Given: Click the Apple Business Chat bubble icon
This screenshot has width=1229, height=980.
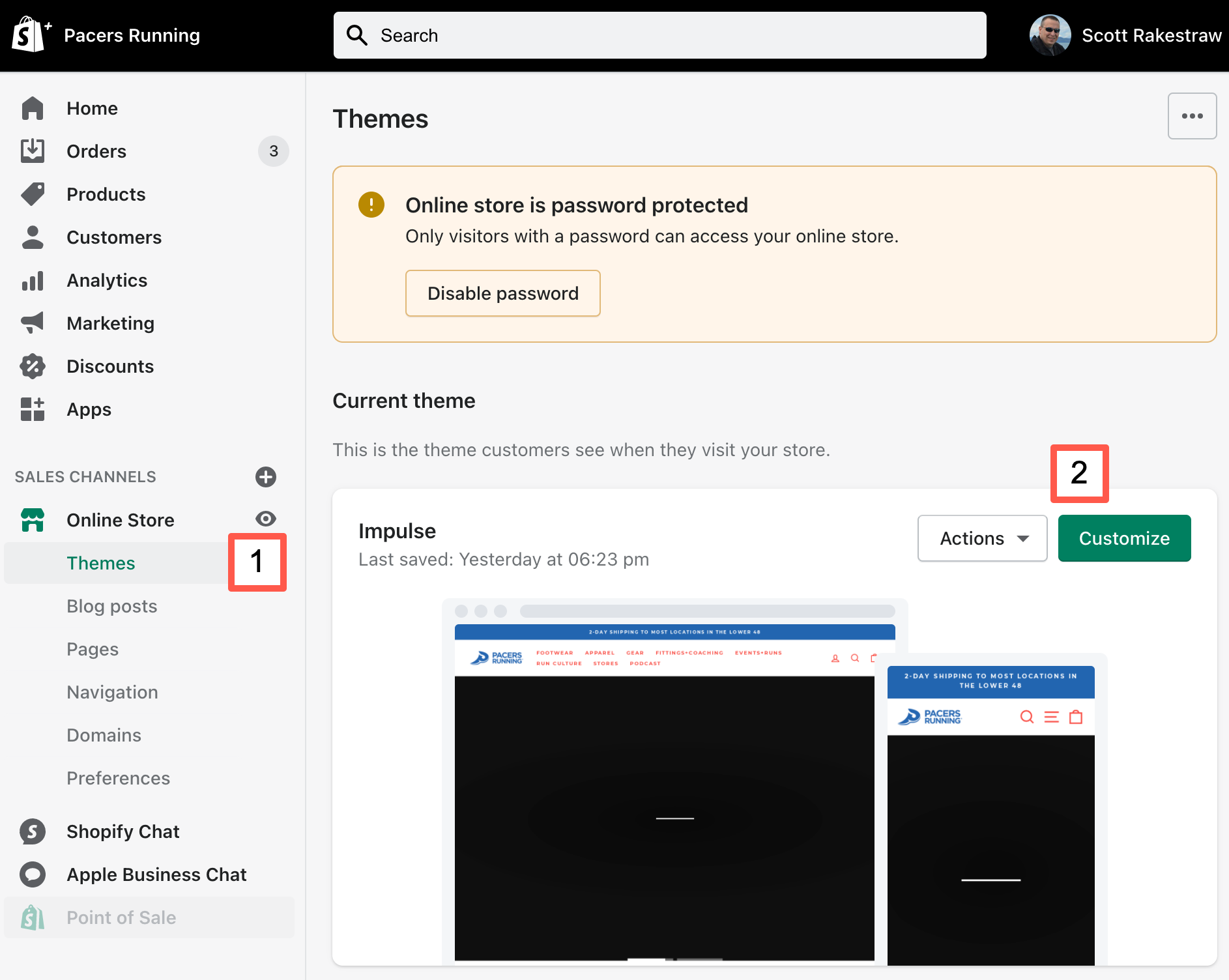Looking at the screenshot, I should pyautogui.click(x=33, y=874).
